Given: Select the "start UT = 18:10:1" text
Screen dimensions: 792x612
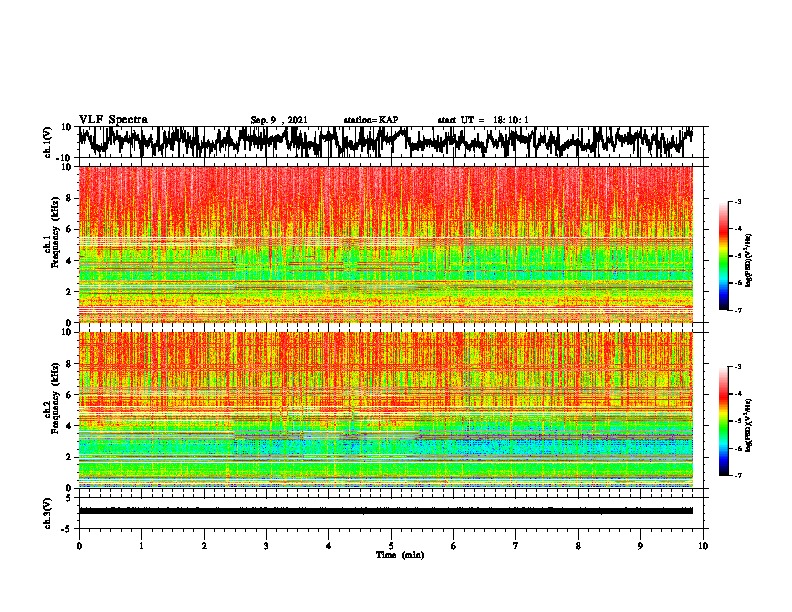Looking at the screenshot, I should [483, 120].
